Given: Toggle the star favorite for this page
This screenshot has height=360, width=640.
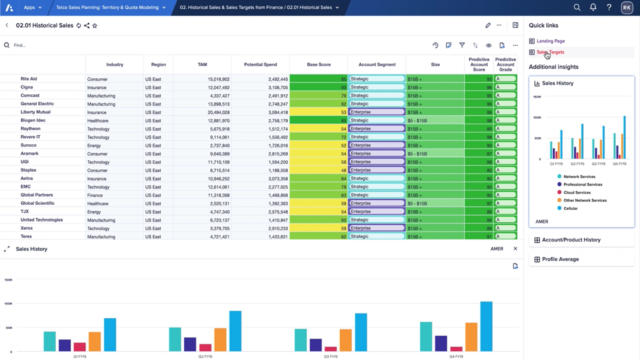Looking at the screenshot, I should [x=95, y=25].
